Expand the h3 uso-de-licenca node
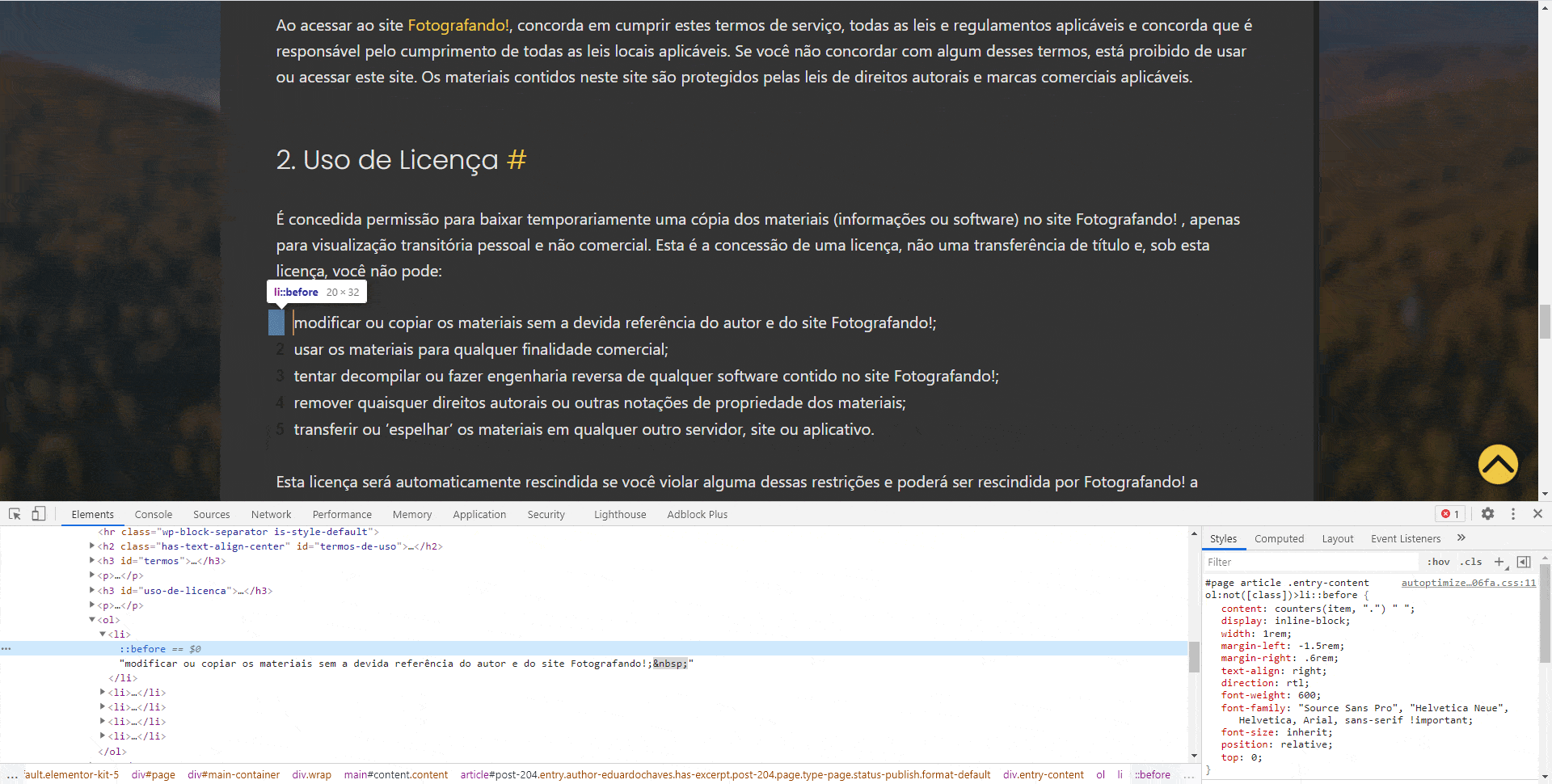The width and height of the screenshot is (1552, 784). [92, 591]
